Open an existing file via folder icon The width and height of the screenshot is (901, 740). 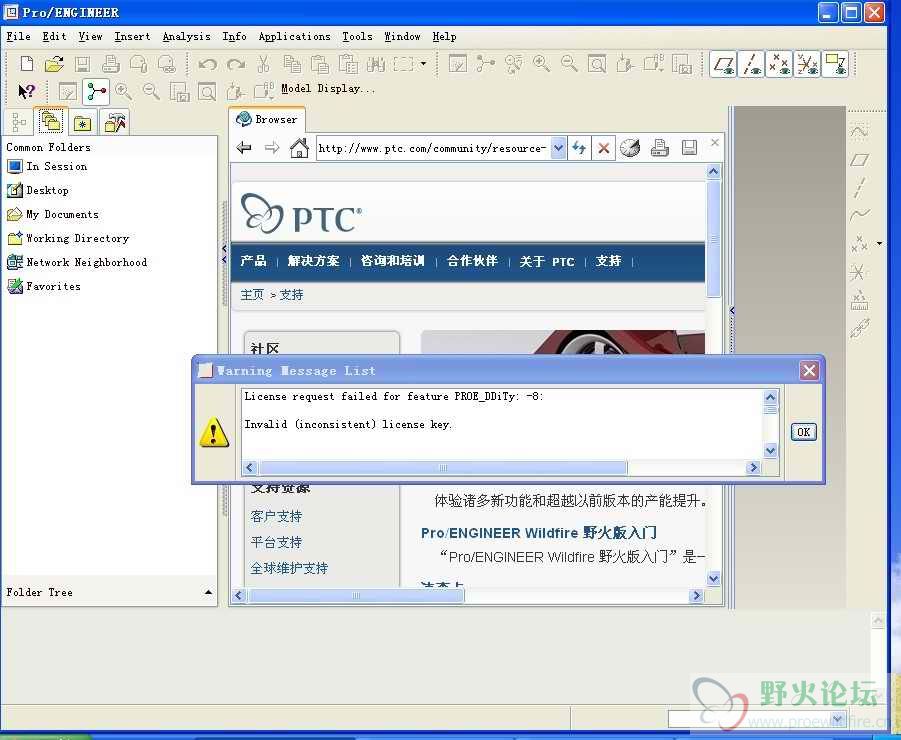54,64
